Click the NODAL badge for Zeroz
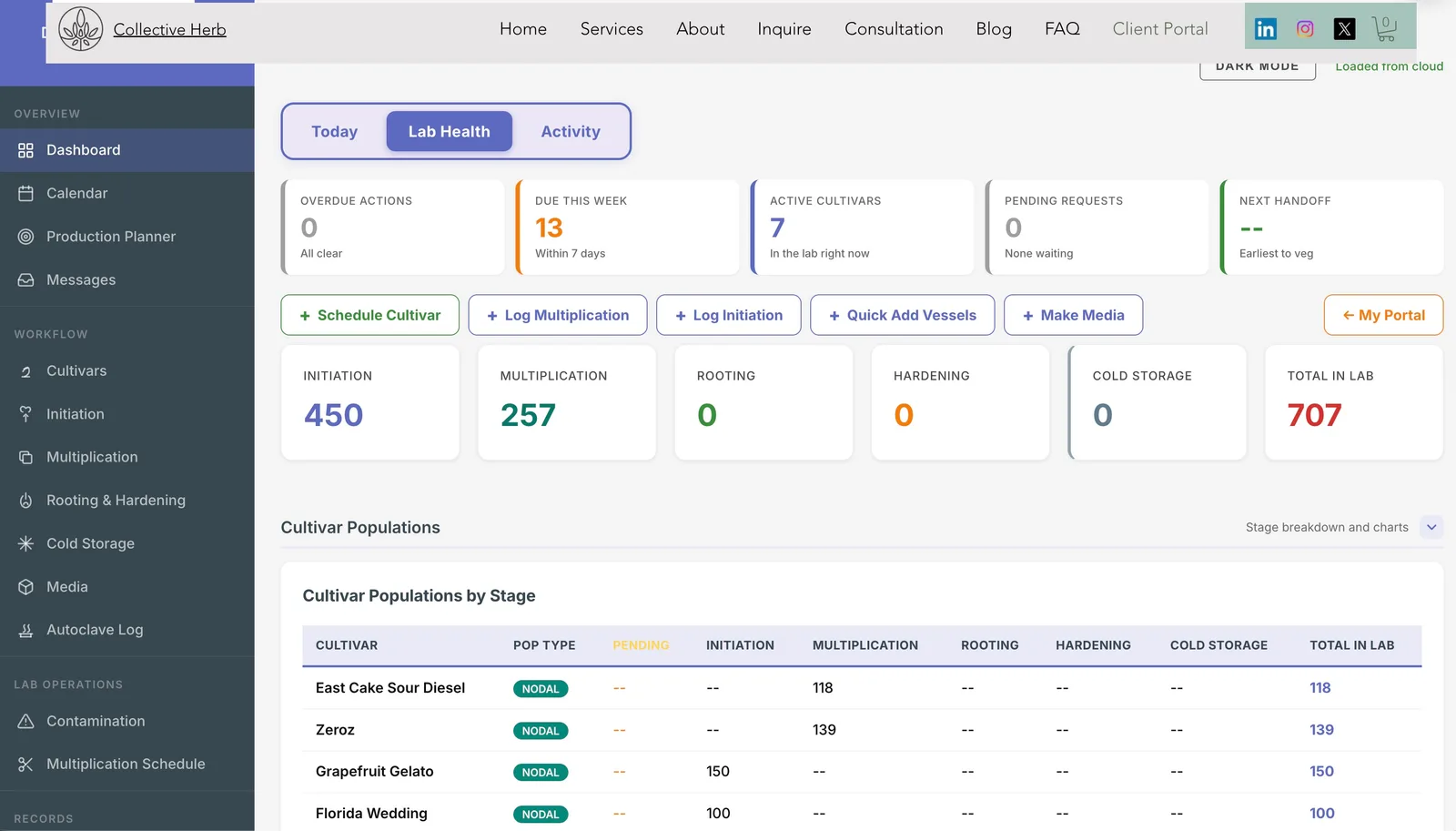This screenshot has width=1456, height=831. point(541,731)
